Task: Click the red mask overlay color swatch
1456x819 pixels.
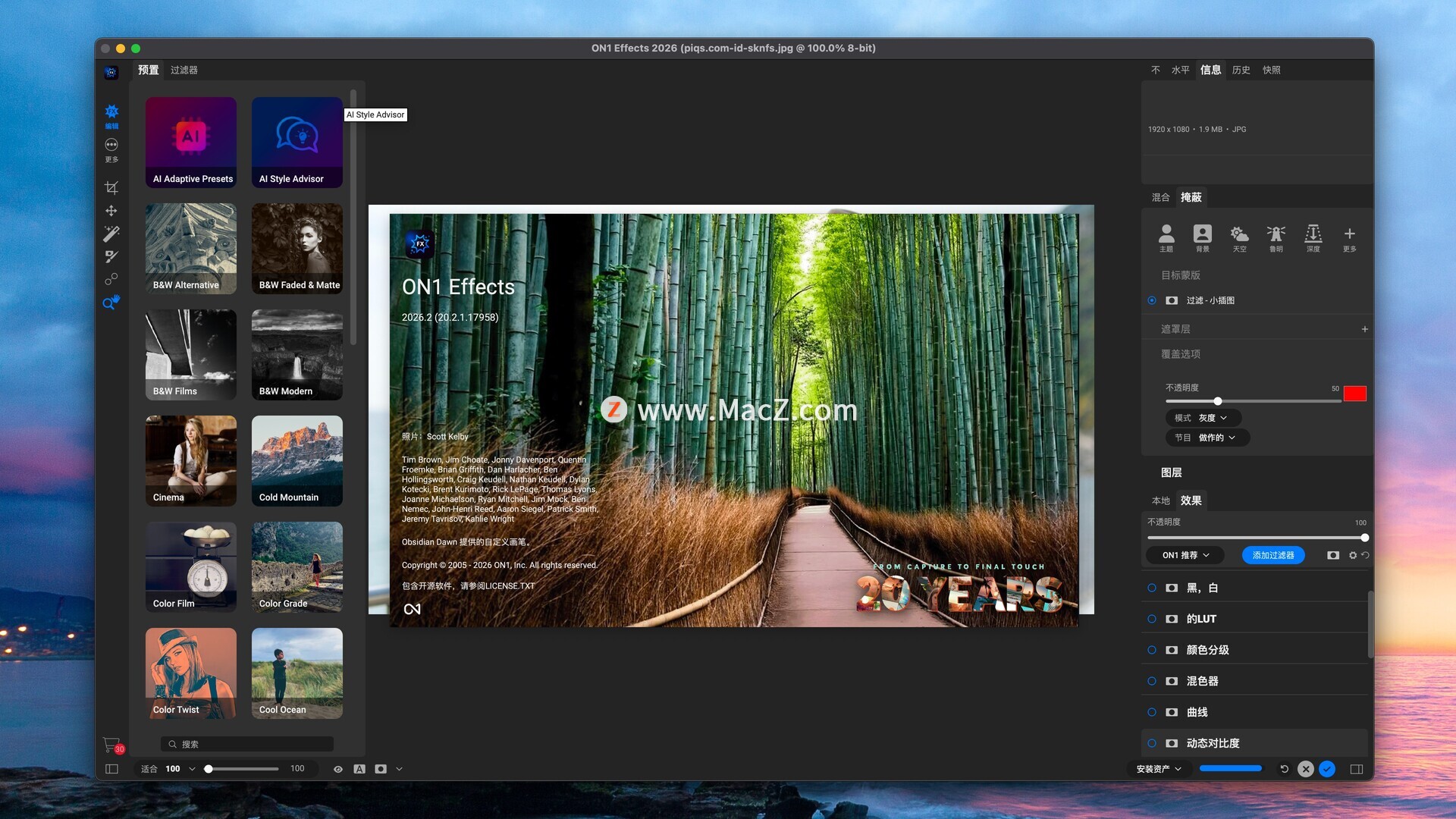Action: click(x=1354, y=394)
